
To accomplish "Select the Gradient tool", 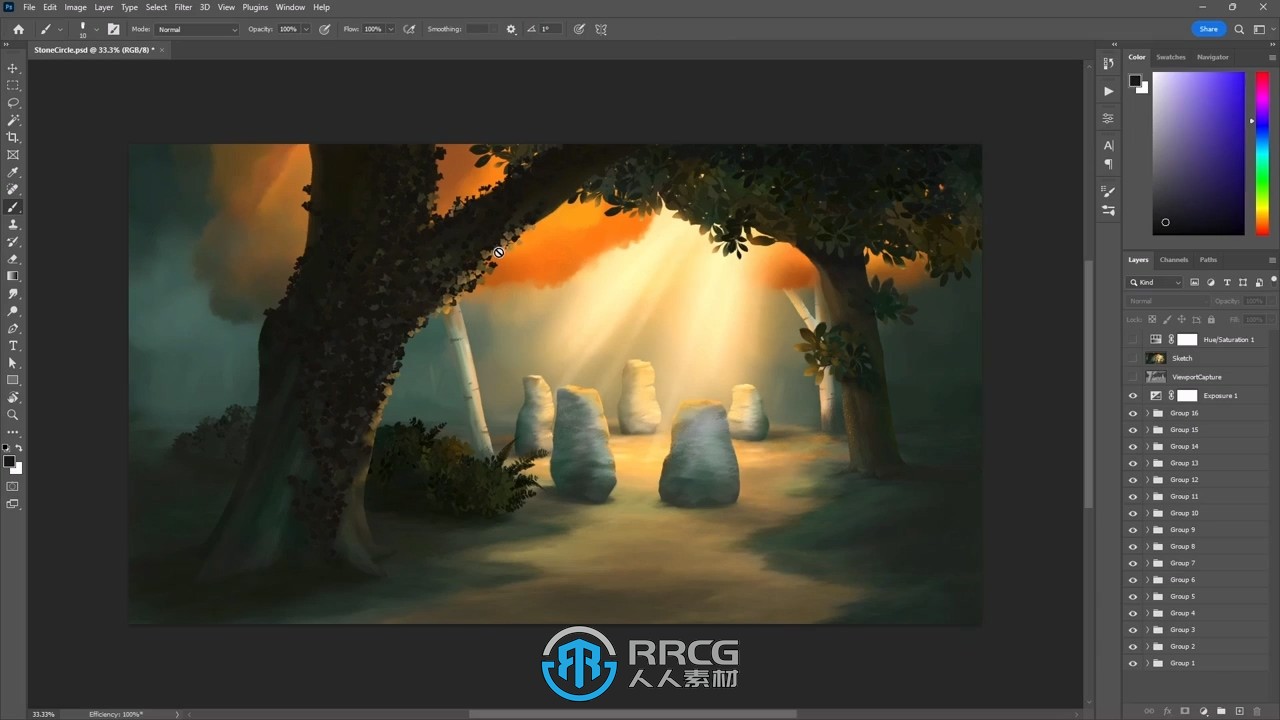I will tap(13, 276).
